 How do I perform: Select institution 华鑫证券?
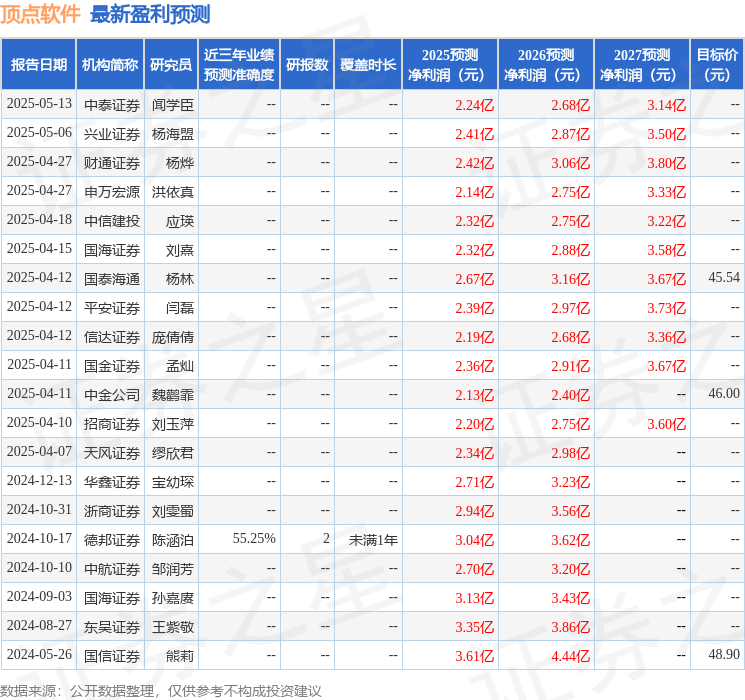tap(112, 482)
